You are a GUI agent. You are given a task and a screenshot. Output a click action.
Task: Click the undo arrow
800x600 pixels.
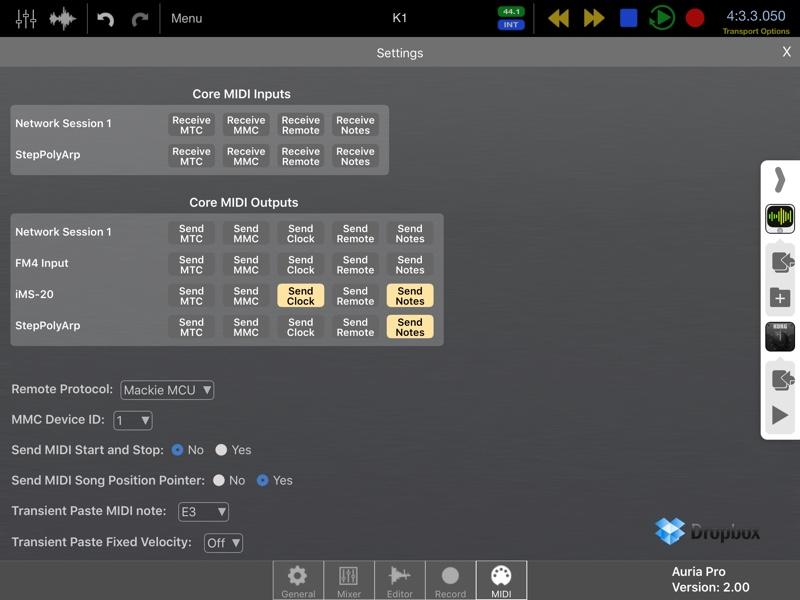point(105,19)
